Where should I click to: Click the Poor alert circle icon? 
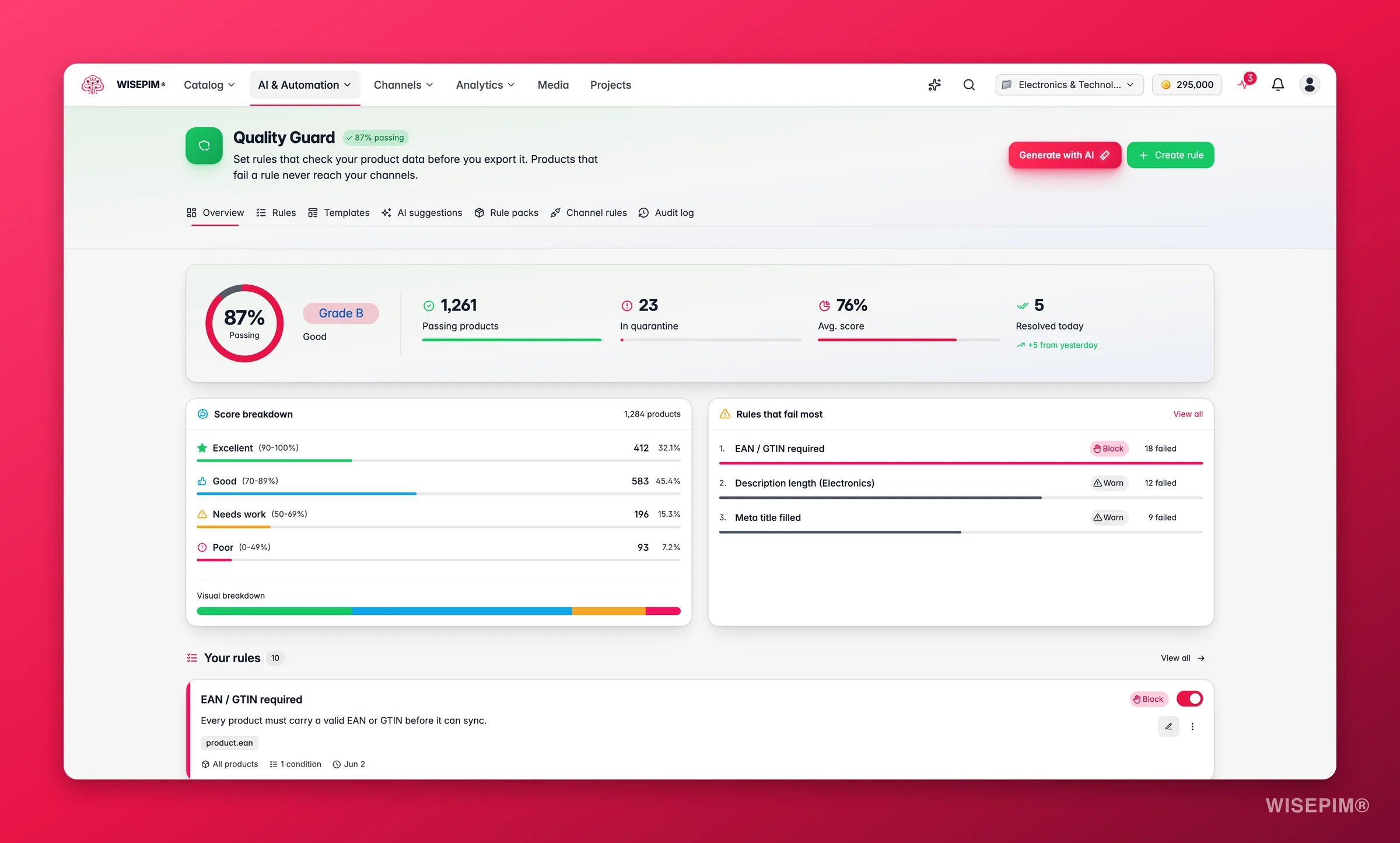202,547
